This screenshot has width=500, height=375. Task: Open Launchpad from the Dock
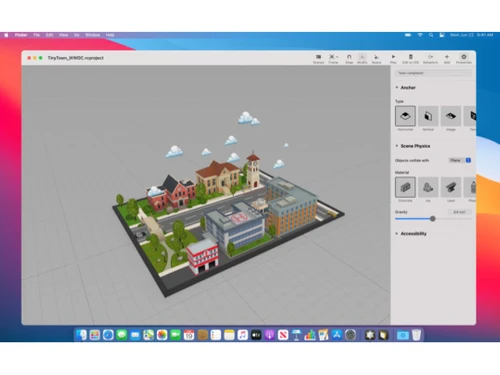[95, 335]
